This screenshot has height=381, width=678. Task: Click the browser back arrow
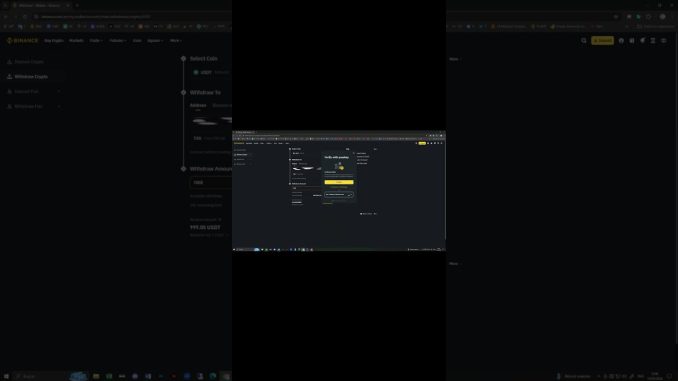(x=6, y=16)
